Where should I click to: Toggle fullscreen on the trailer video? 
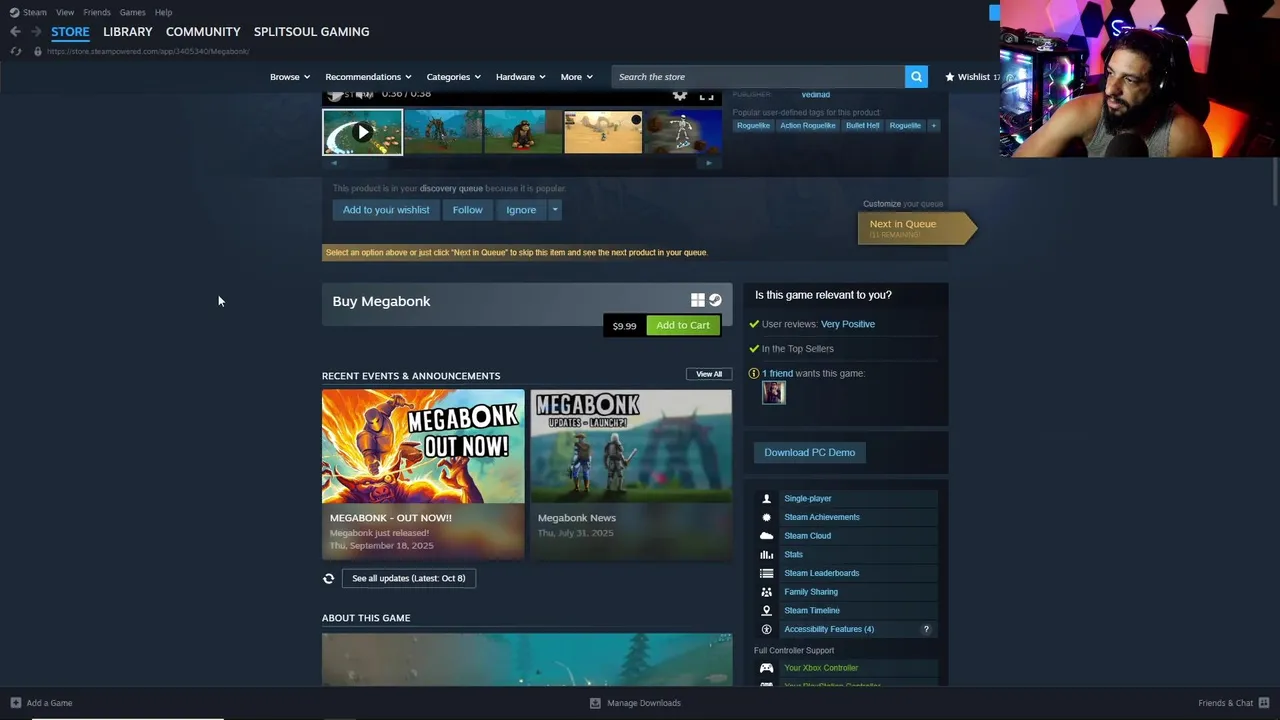pyautogui.click(x=706, y=94)
